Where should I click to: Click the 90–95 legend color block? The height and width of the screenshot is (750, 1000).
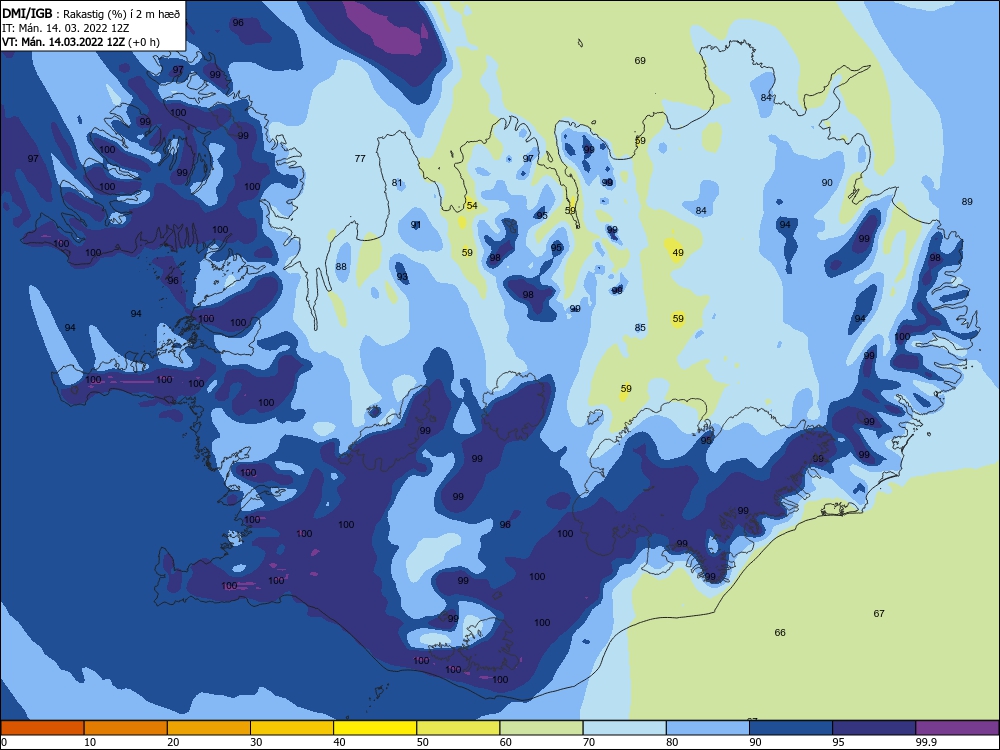791,728
